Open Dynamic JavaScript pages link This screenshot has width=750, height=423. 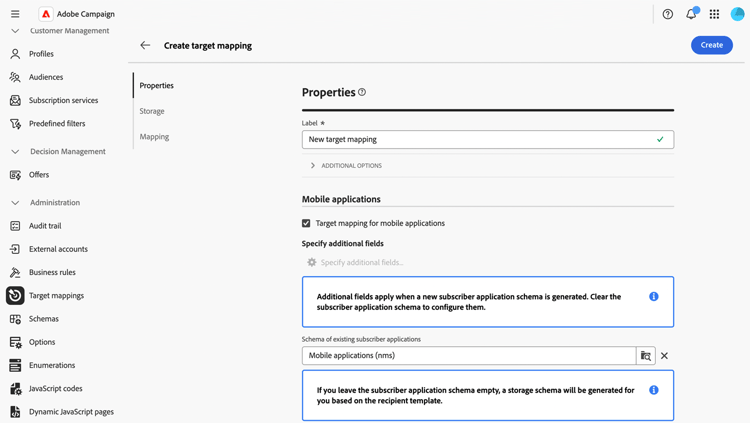click(x=71, y=412)
